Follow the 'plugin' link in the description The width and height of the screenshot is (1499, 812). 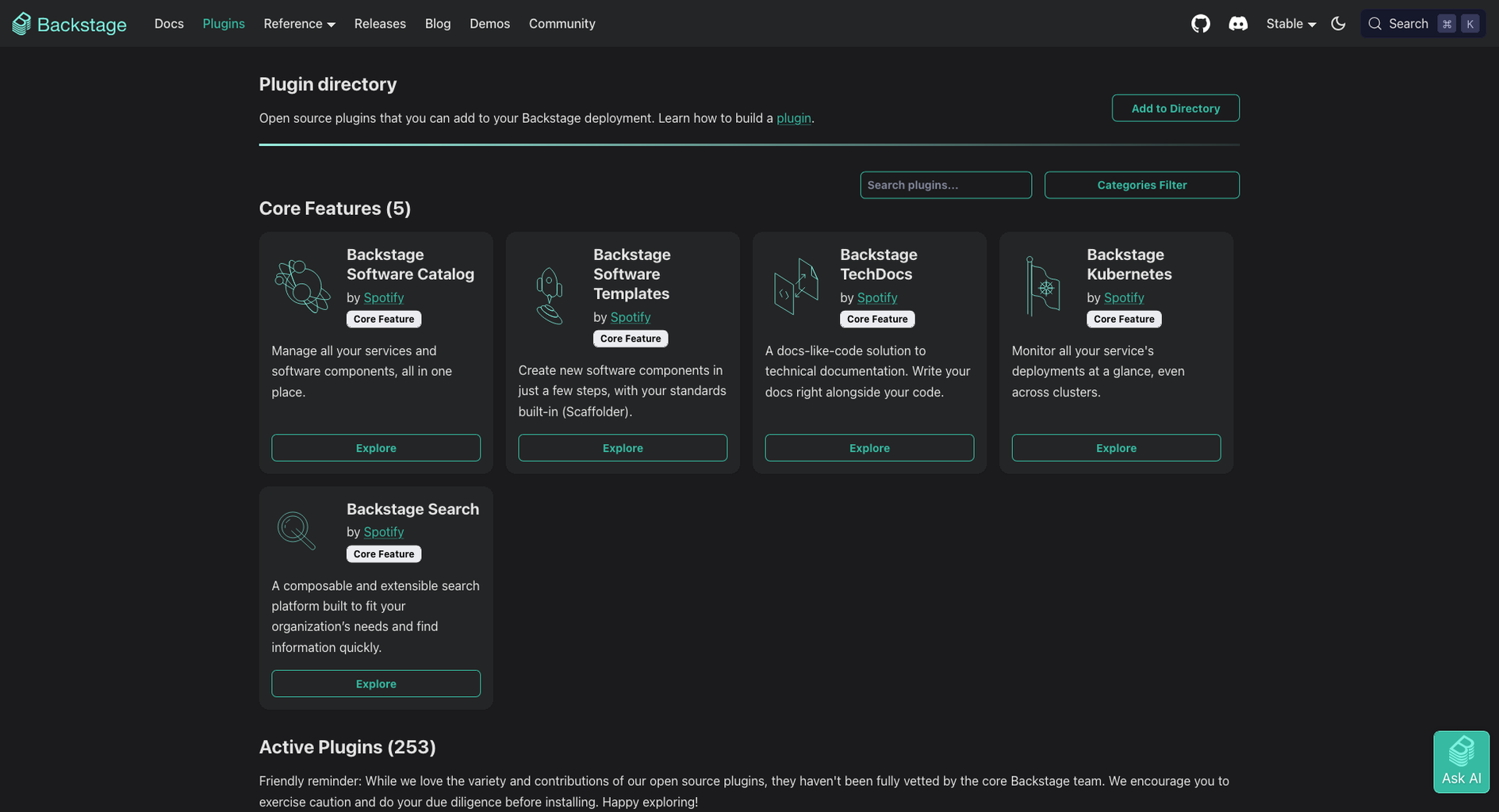click(793, 118)
